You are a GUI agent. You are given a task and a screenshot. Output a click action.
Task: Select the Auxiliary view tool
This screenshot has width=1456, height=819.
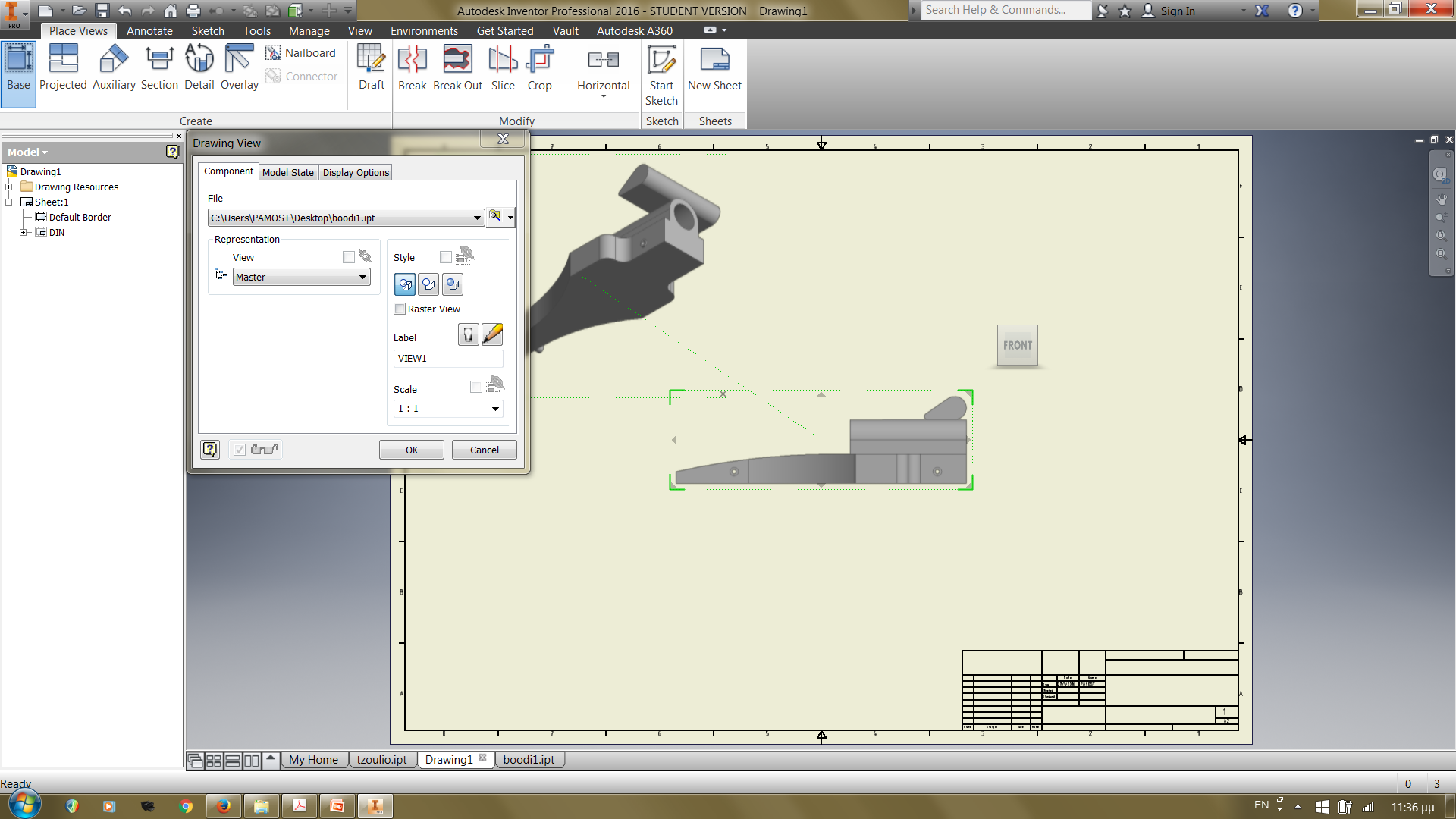click(x=114, y=68)
